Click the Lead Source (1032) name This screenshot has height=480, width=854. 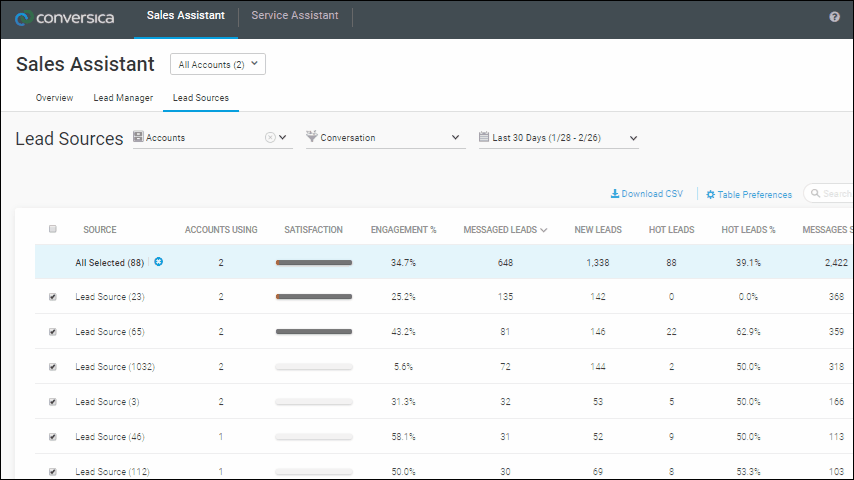[115, 367]
